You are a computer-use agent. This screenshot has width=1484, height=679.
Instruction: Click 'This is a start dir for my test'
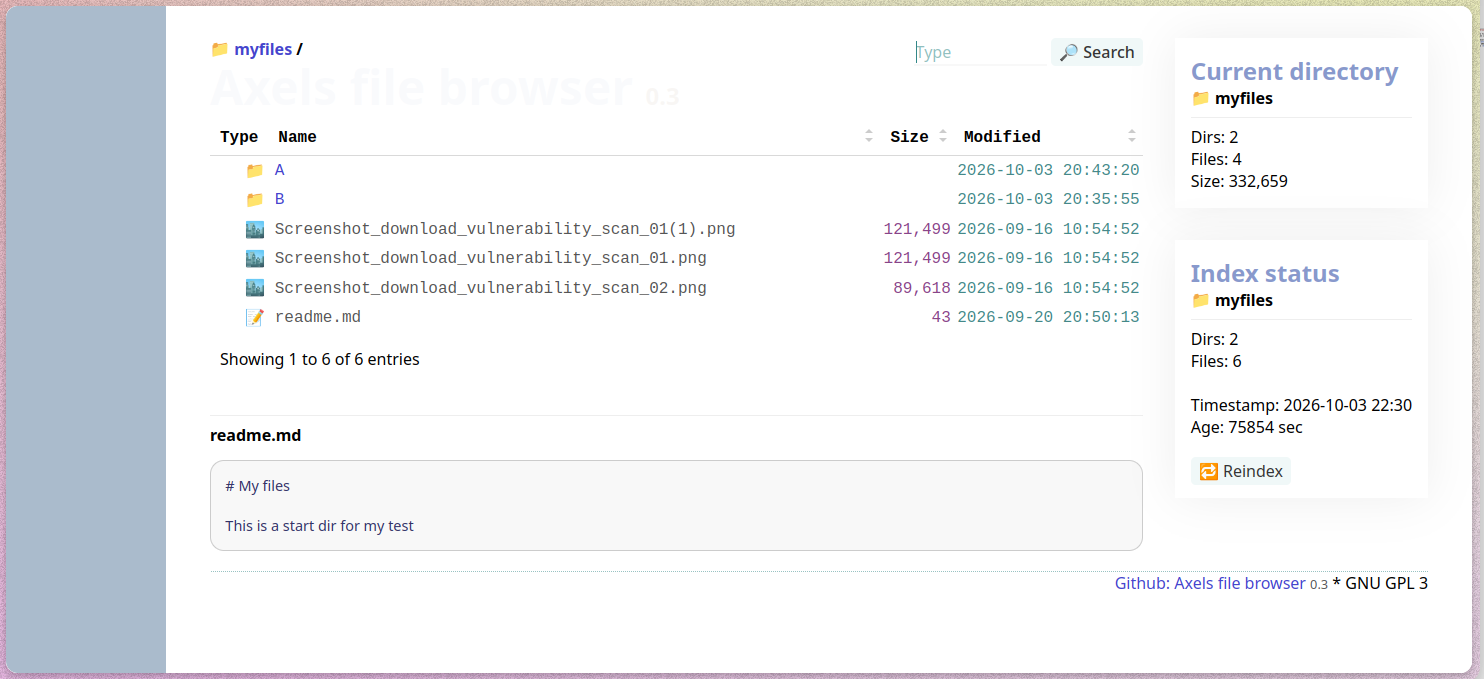(319, 526)
